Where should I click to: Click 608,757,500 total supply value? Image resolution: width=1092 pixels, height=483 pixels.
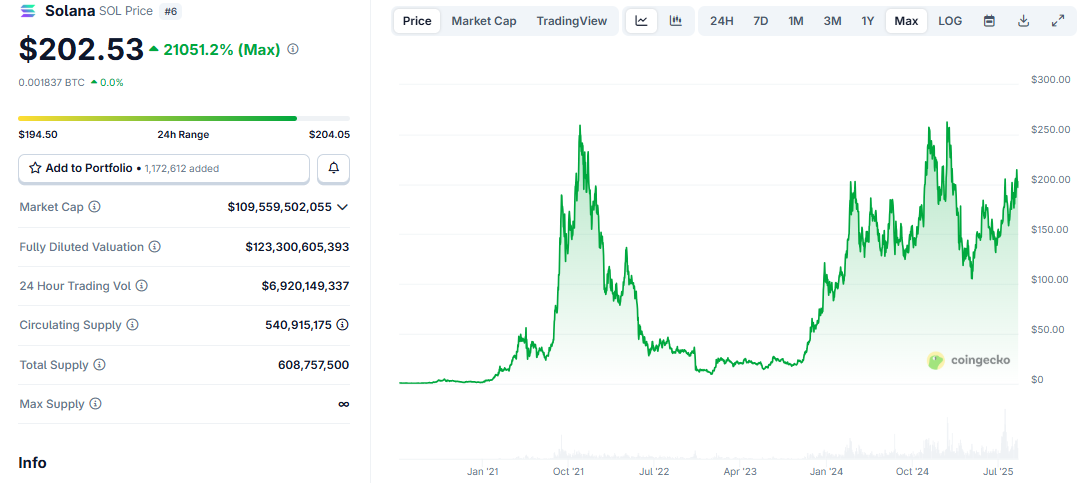coord(313,365)
